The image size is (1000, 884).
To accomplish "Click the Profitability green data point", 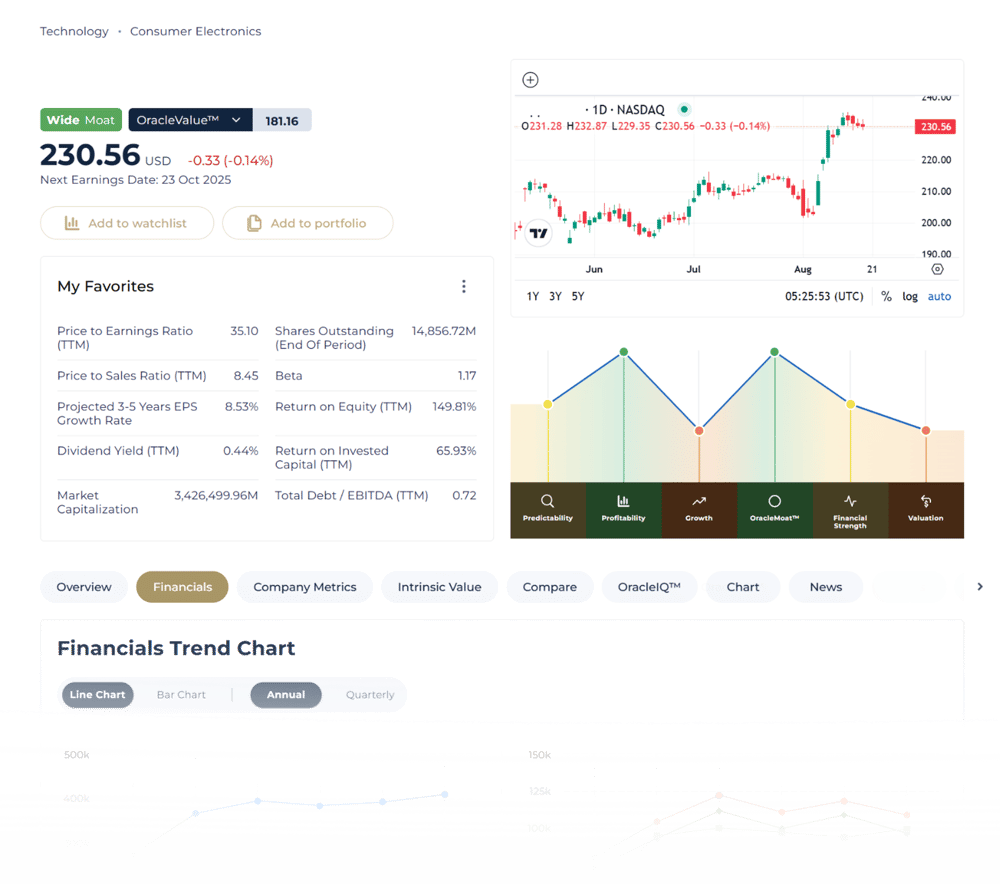I will tap(624, 352).
